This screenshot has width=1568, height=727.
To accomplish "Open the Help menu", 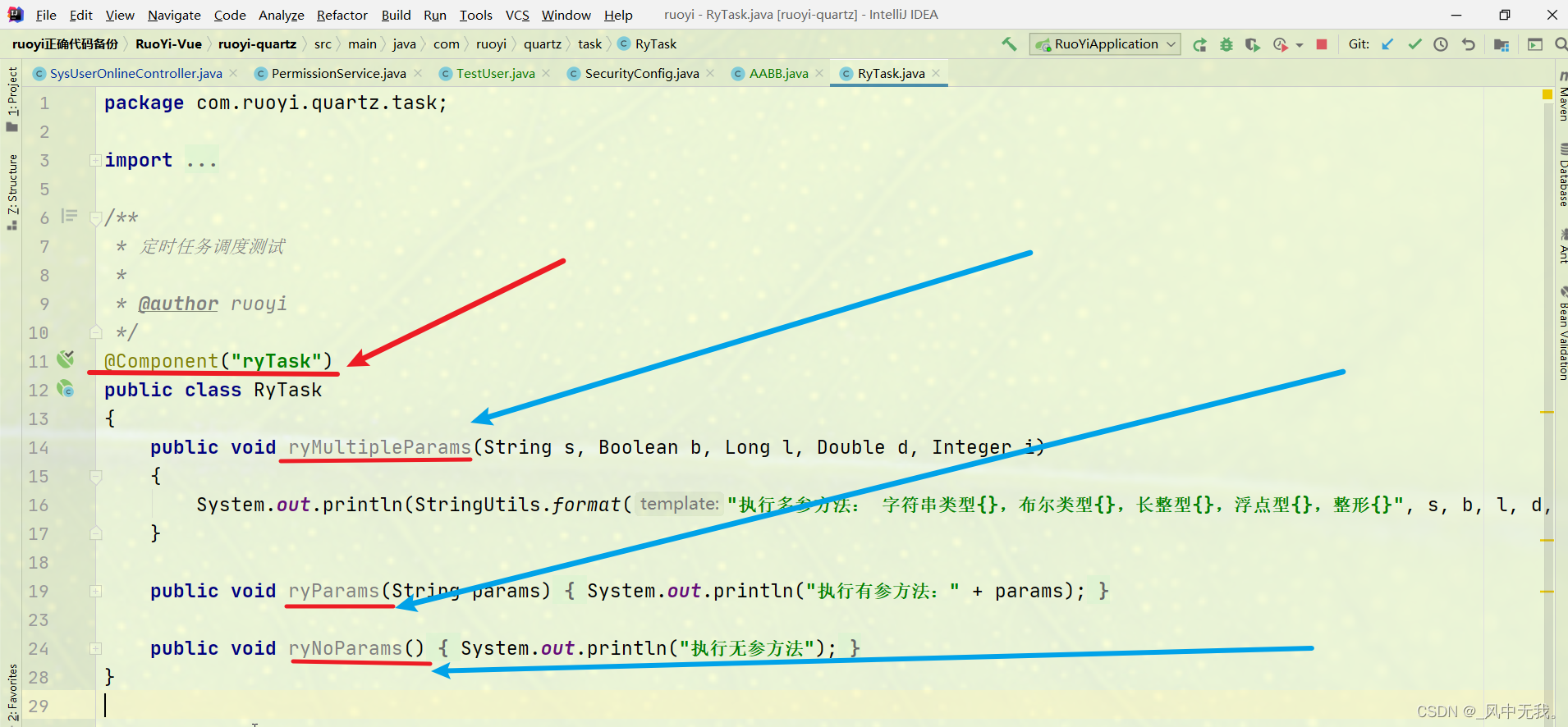I will (618, 15).
